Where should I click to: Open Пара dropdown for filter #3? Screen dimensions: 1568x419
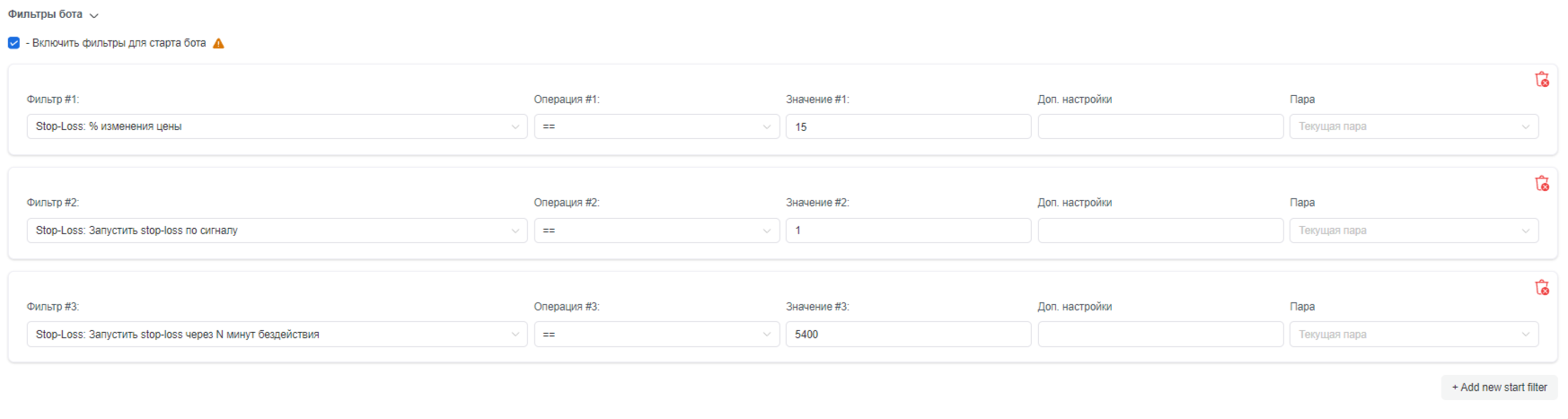tap(1414, 335)
